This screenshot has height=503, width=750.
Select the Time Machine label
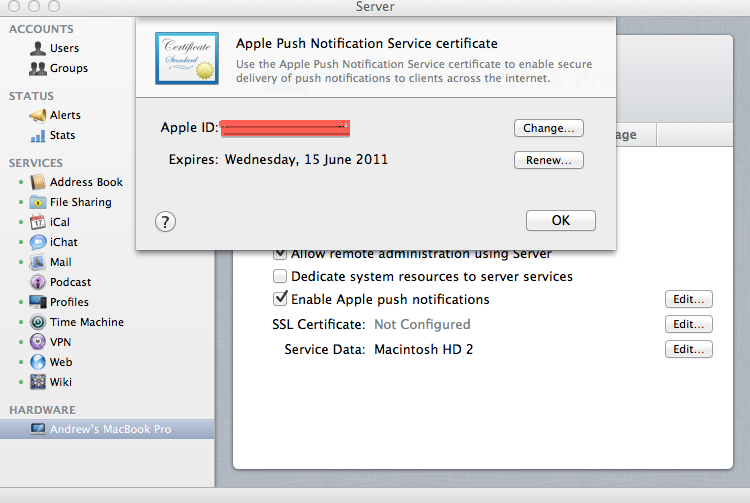click(87, 322)
